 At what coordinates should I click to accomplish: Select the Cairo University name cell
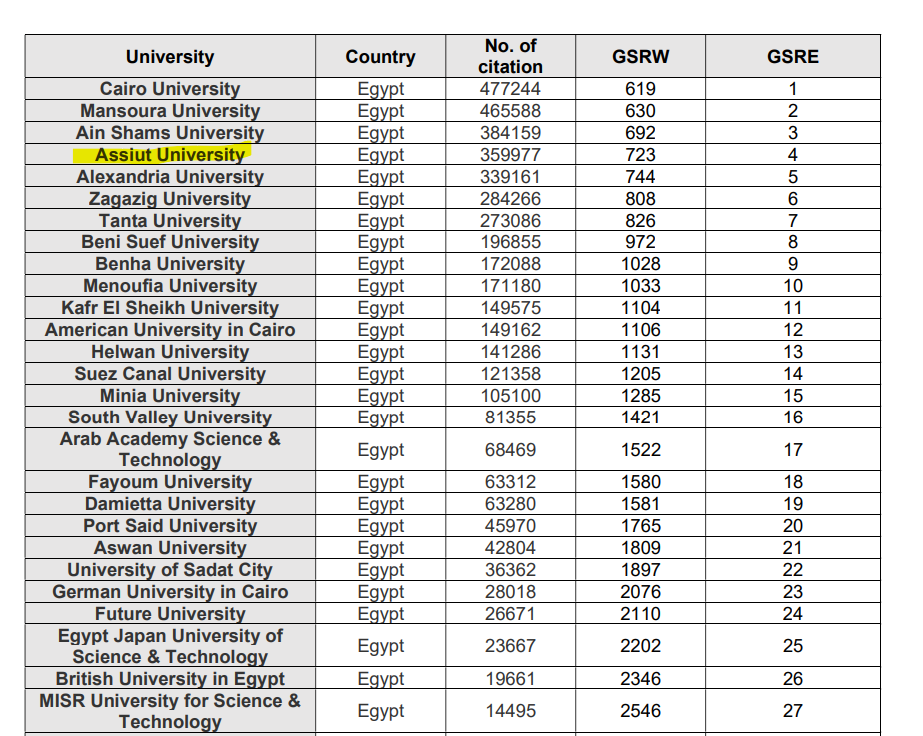click(x=170, y=89)
